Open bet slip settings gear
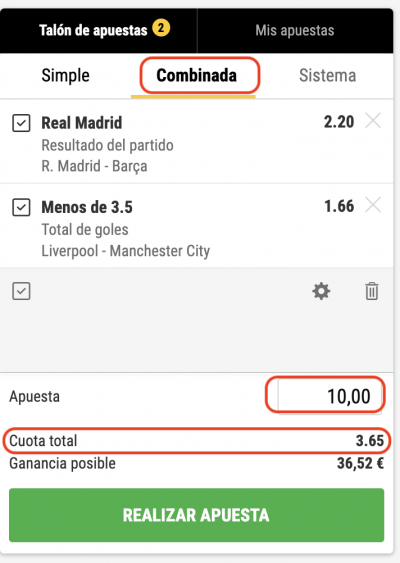 pyautogui.click(x=321, y=291)
